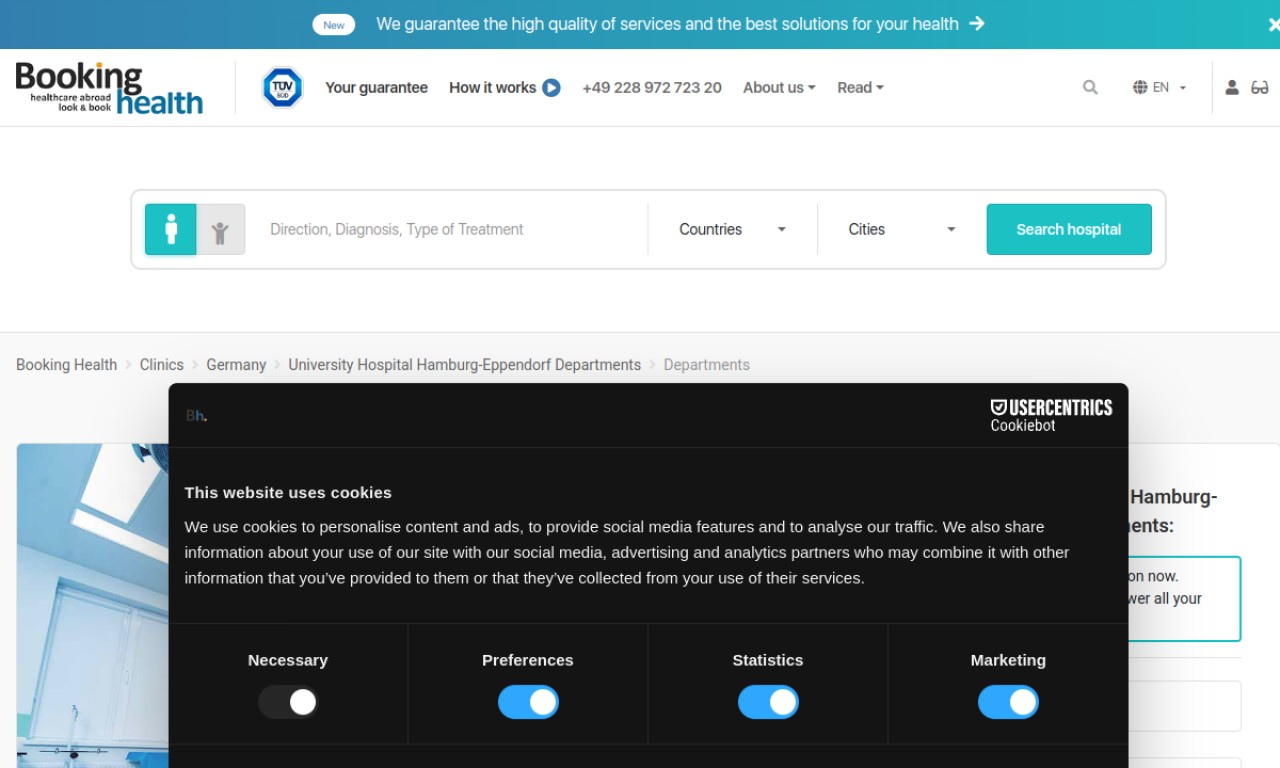Click the hospital room photo
The image size is (1280, 768).
pyautogui.click(x=92, y=605)
